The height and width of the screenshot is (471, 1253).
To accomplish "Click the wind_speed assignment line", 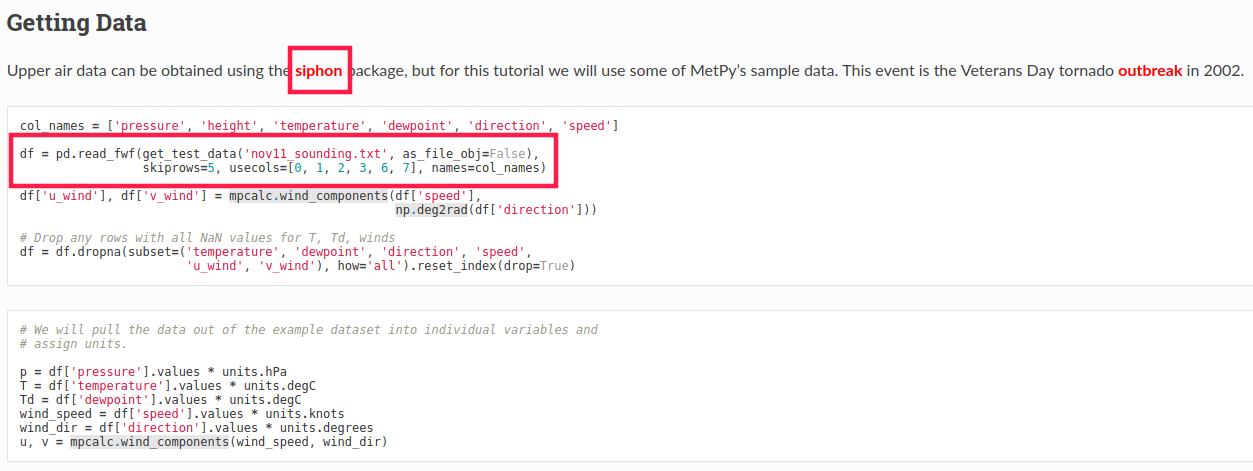I will coord(181,413).
